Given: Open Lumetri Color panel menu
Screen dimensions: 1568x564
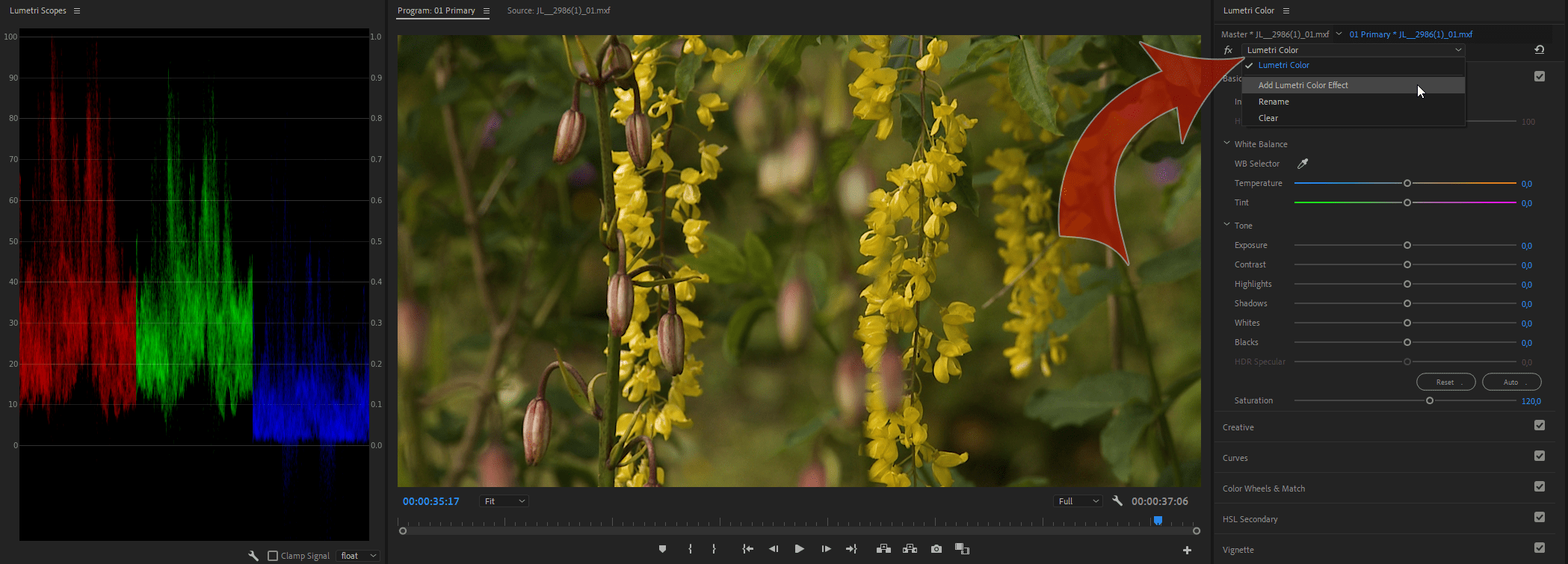Looking at the screenshot, I should pos(1286,10).
